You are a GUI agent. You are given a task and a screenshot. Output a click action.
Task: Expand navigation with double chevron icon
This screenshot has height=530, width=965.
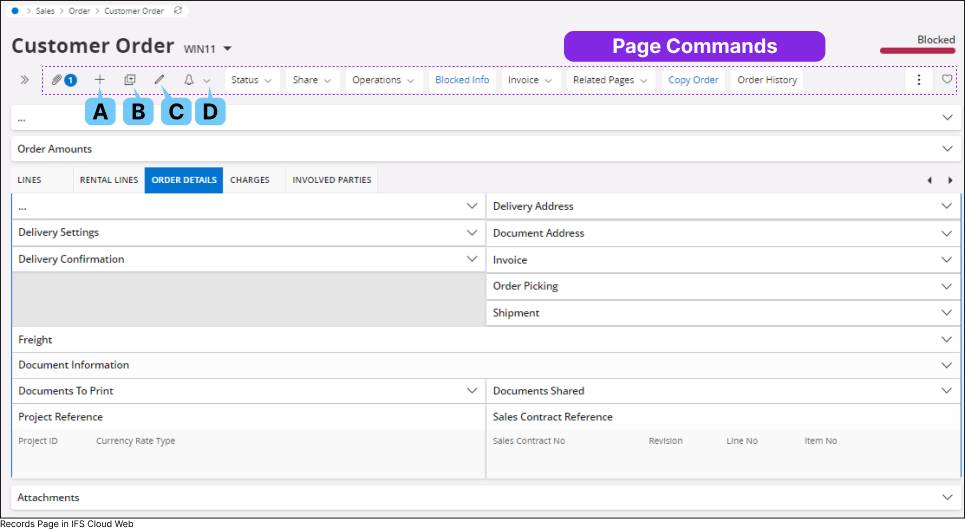coord(24,80)
